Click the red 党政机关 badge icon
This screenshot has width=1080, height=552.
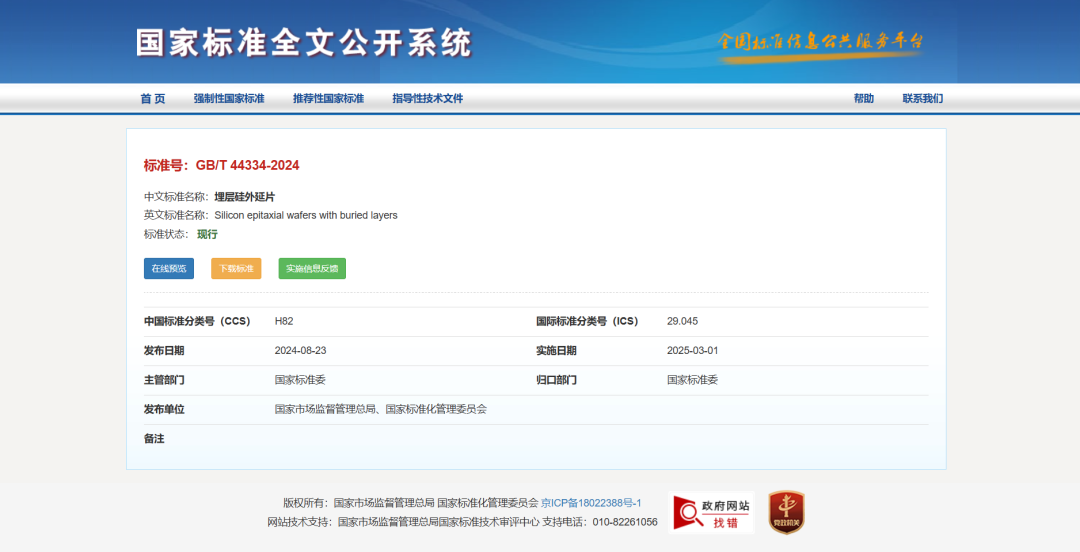pyautogui.click(x=786, y=512)
